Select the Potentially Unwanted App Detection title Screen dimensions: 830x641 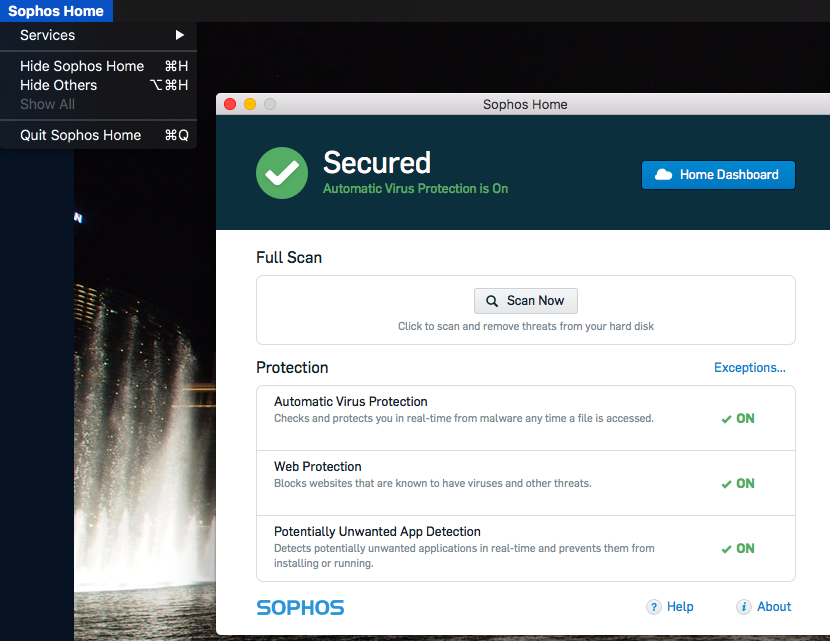coord(377,531)
